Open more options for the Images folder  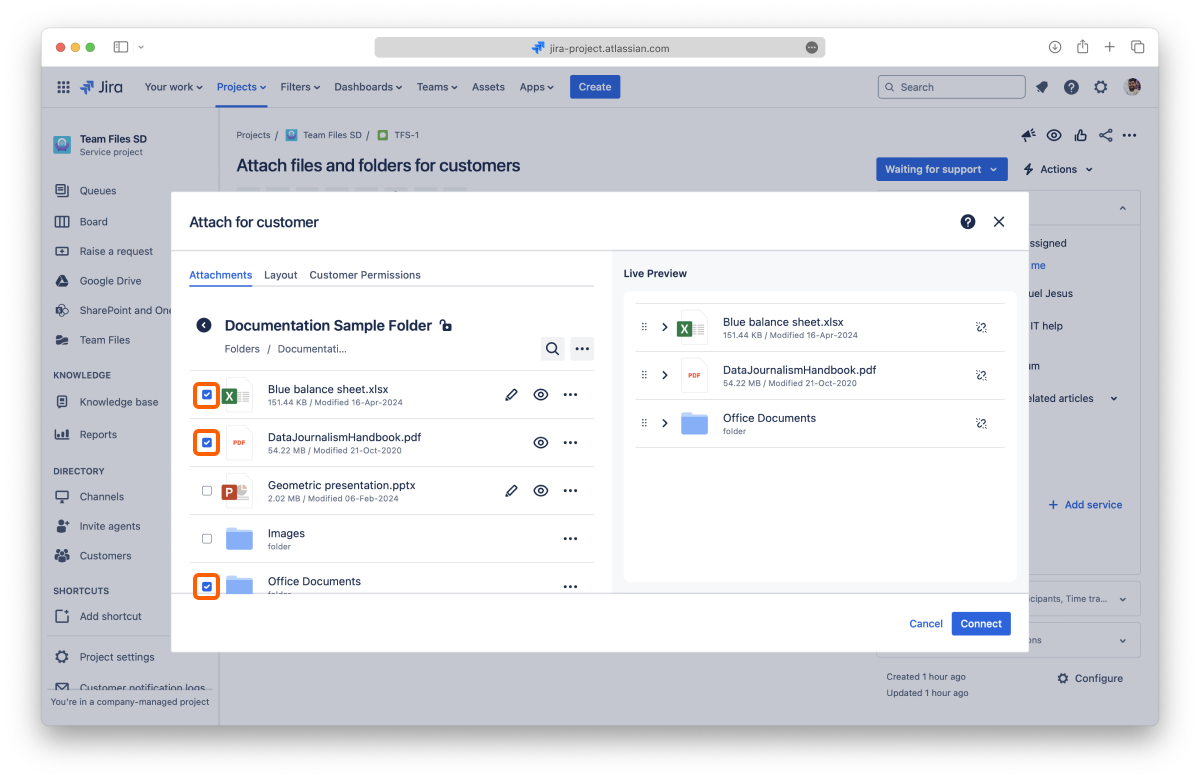570,539
